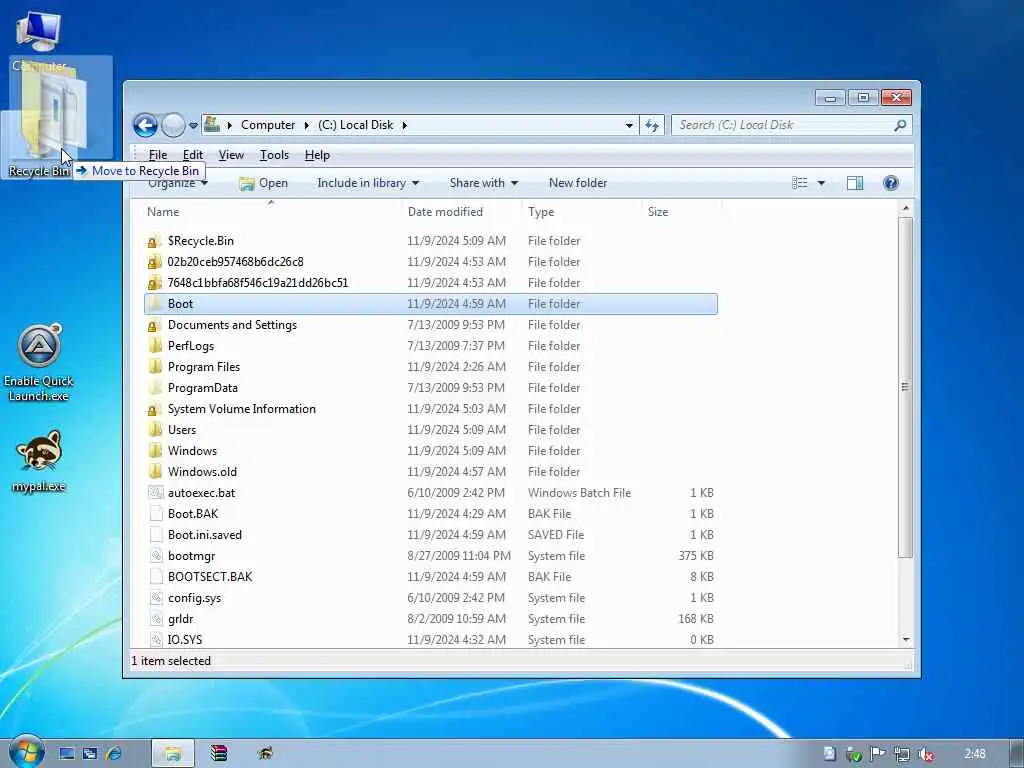Viewport: 1024px width, 768px height.
Task: Select the System Volume Information folder icon
Action: coord(155,409)
